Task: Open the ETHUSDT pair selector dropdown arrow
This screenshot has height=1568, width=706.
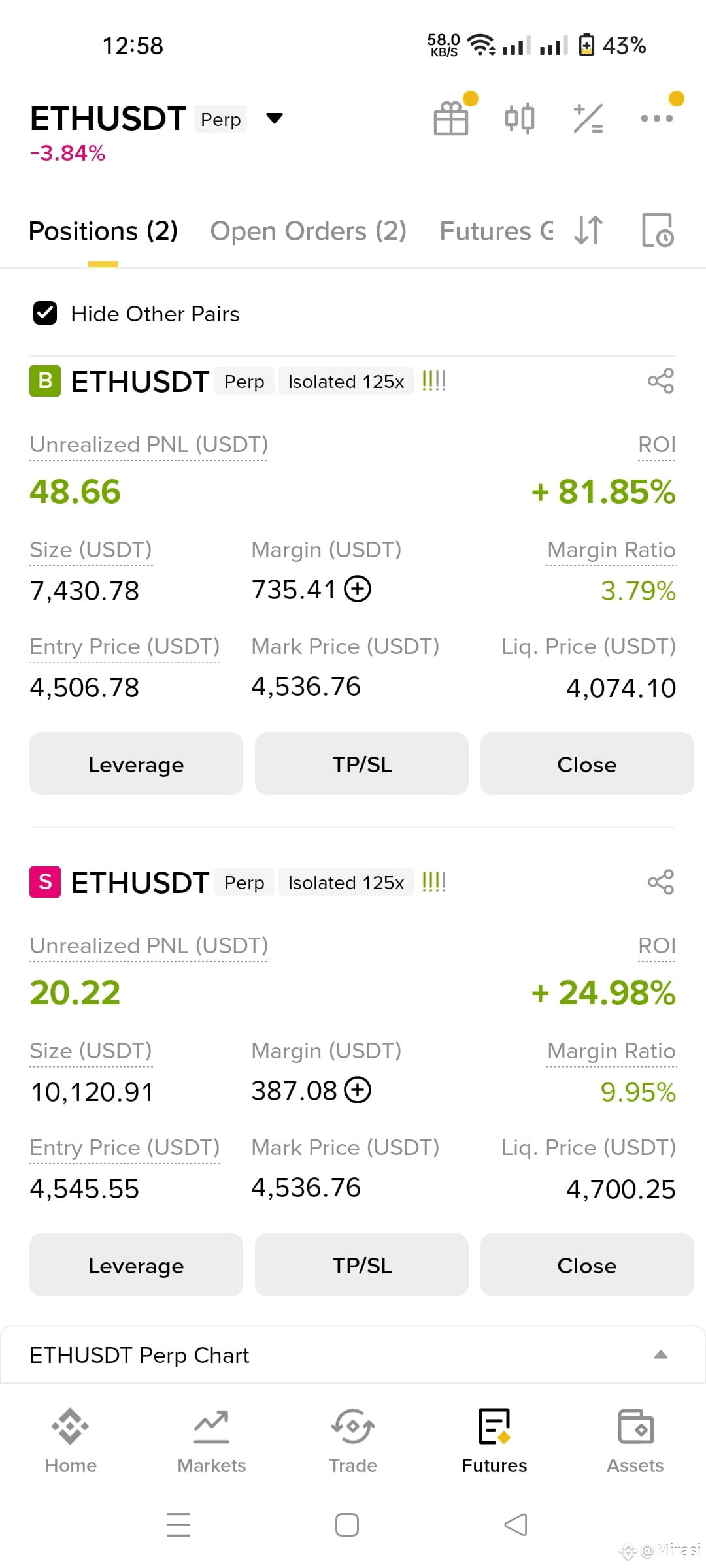Action: coord(275,118)
